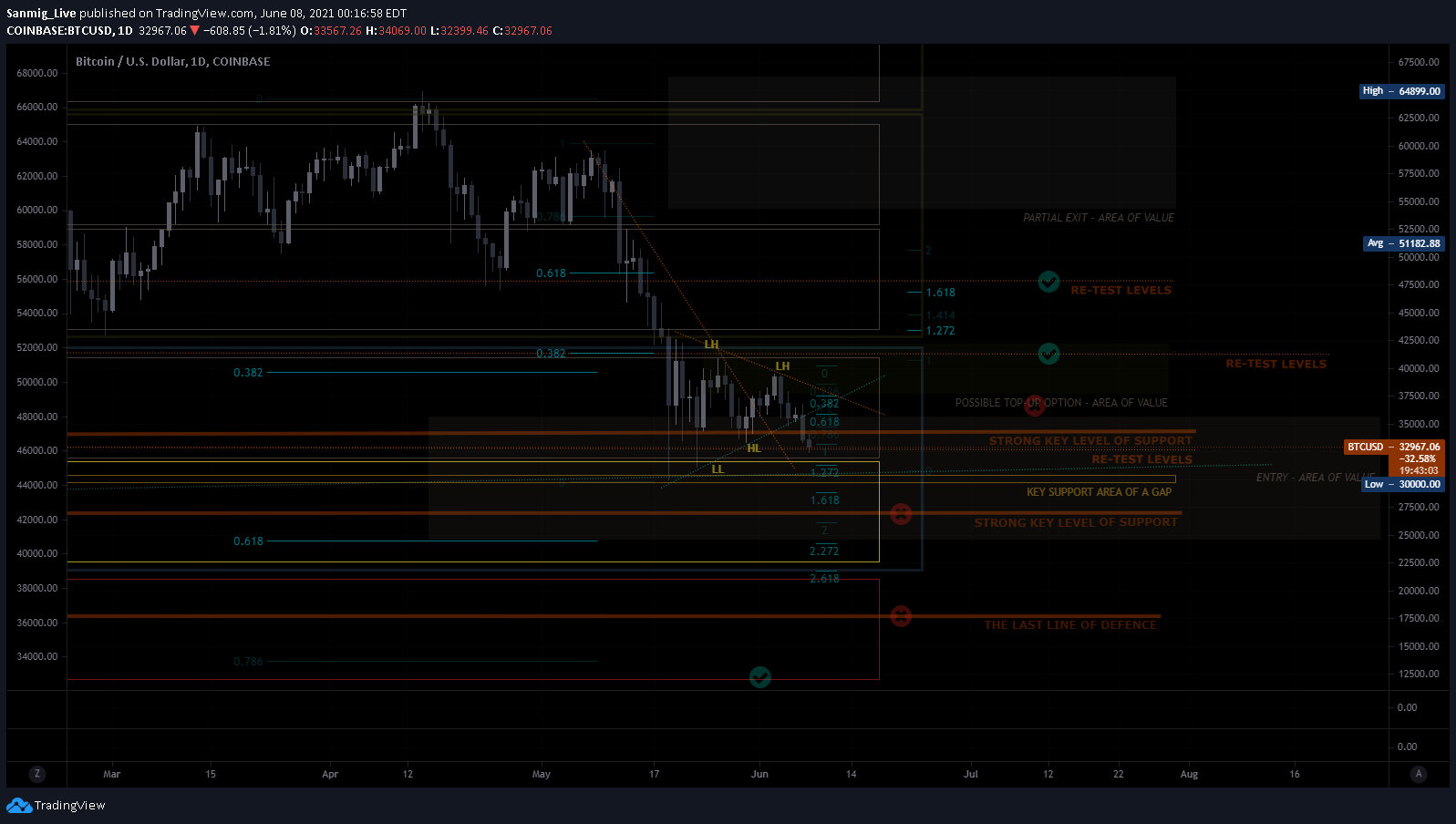Screen dimensions: 1456x824
Task: Click the Jun label on time axis
Action: 759,774
